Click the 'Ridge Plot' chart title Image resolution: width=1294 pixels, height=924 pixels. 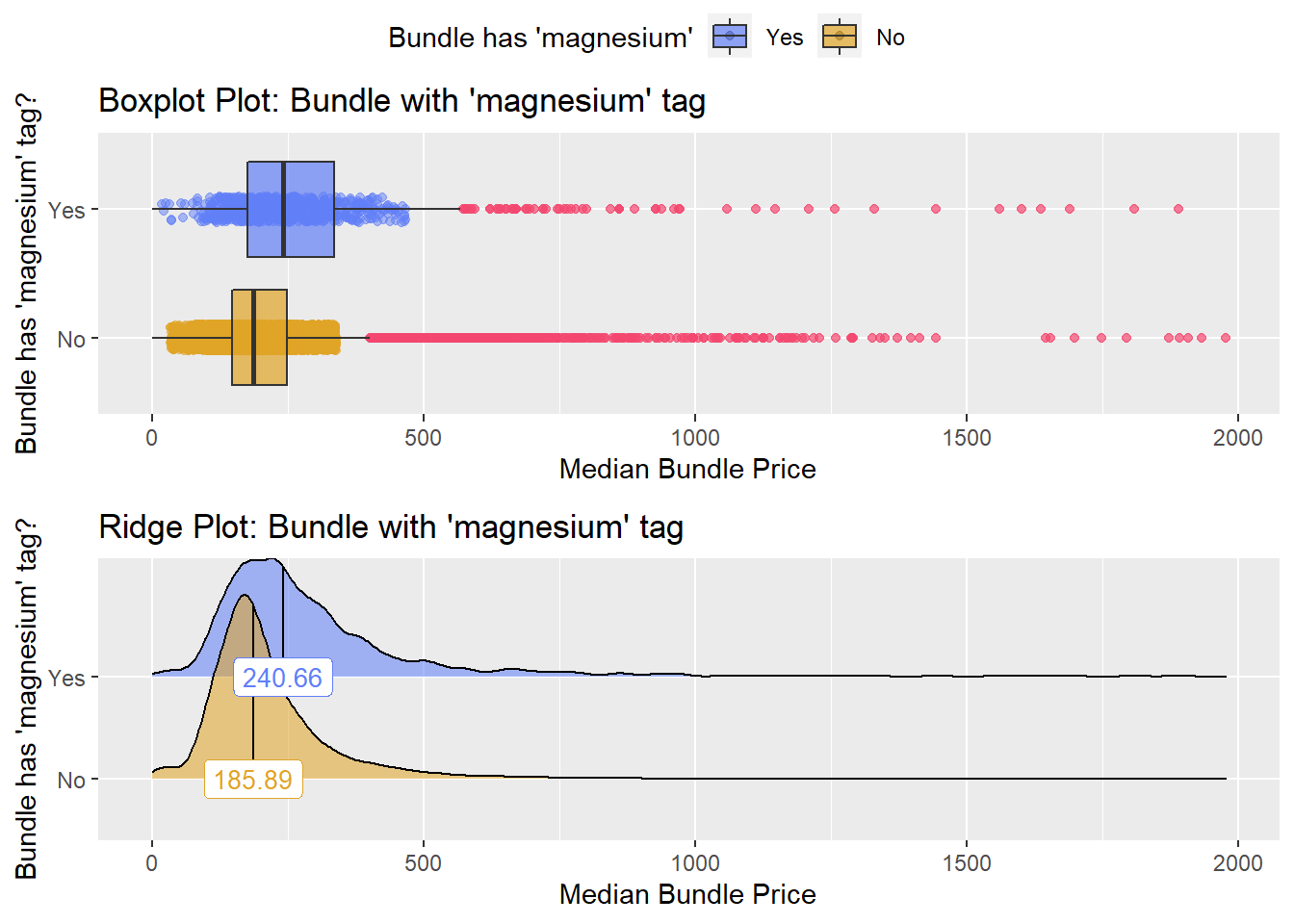[x=391, y=527]
